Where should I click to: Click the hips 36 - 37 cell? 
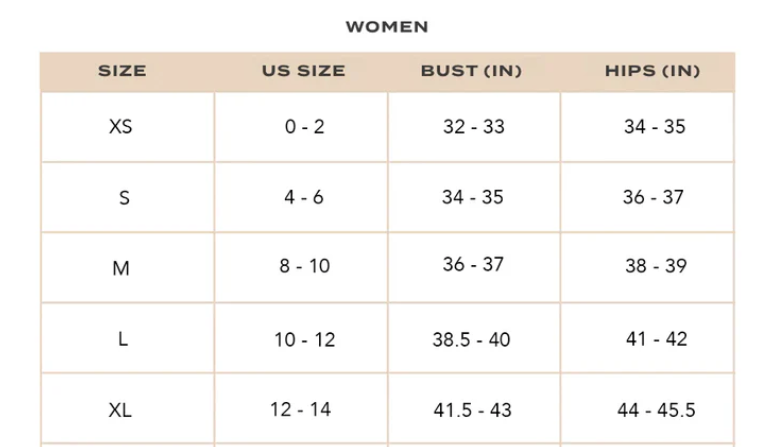(653, 197)
